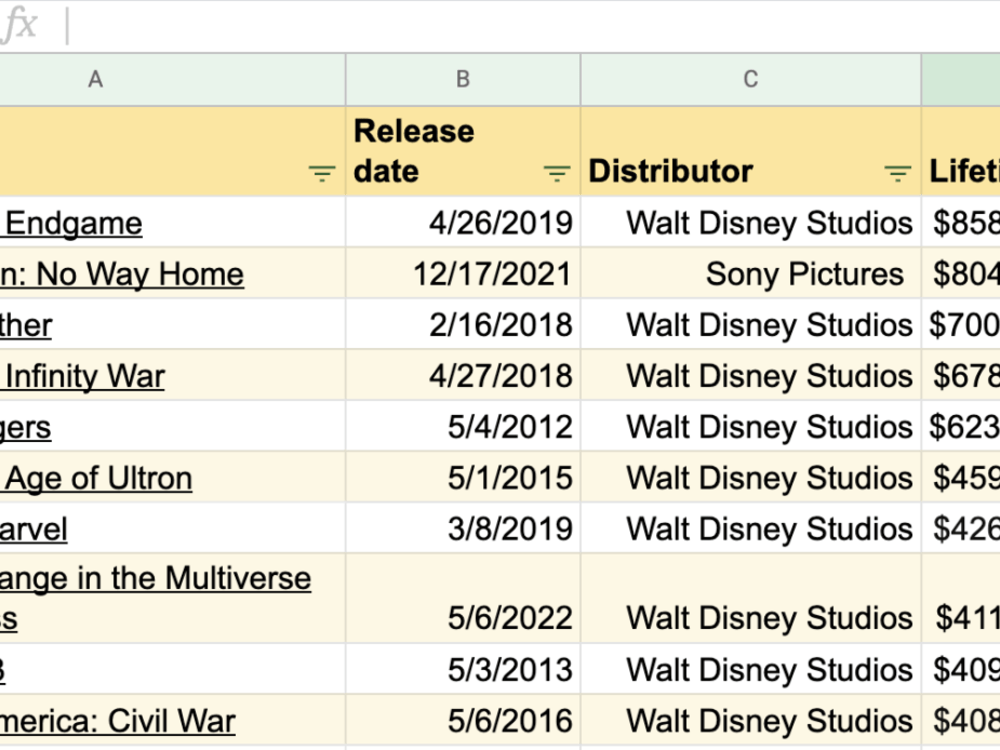Open the Endgame movie link
Viewport: 1000px width, 750px height.
coord(71,223)
